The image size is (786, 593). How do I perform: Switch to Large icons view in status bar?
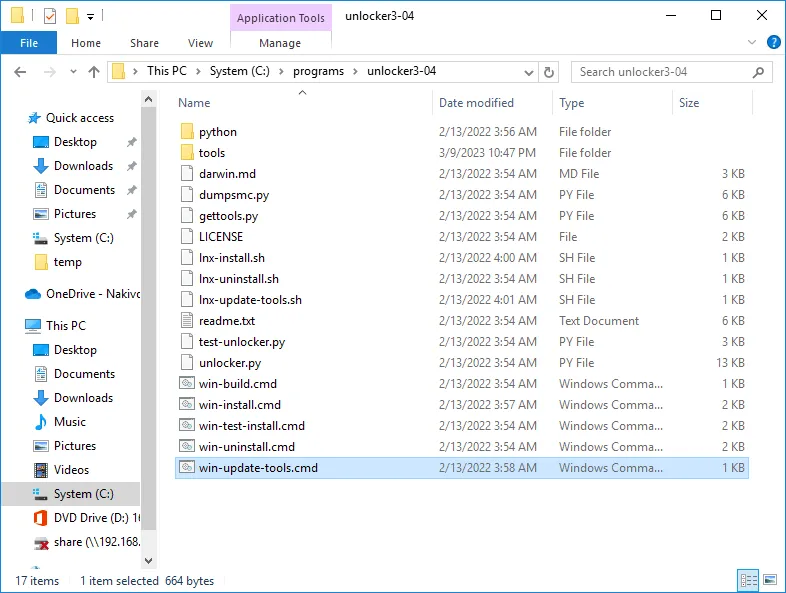(x=770, y=580)
